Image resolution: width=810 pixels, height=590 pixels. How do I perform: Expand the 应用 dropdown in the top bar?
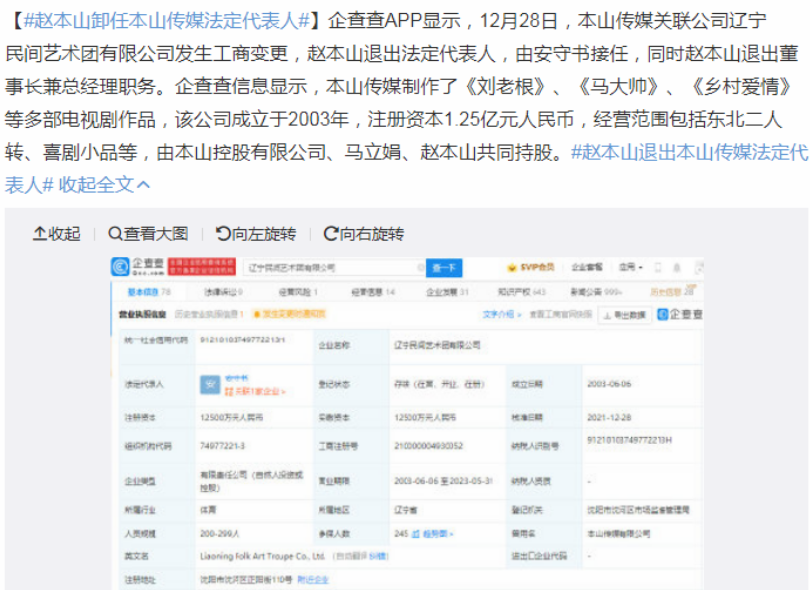[631, 267]
